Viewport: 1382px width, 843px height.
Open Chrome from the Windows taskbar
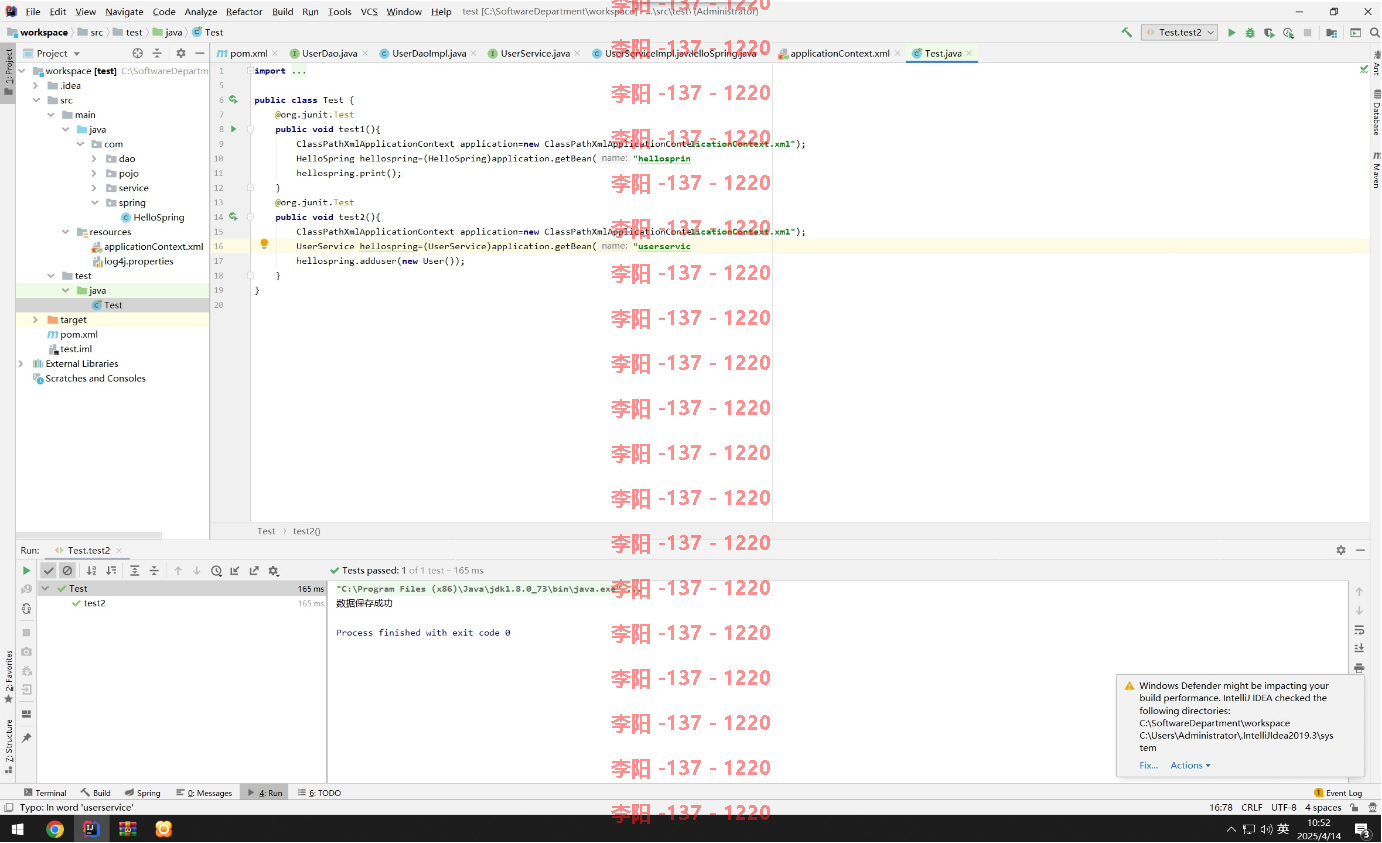(x=55, y=829)
